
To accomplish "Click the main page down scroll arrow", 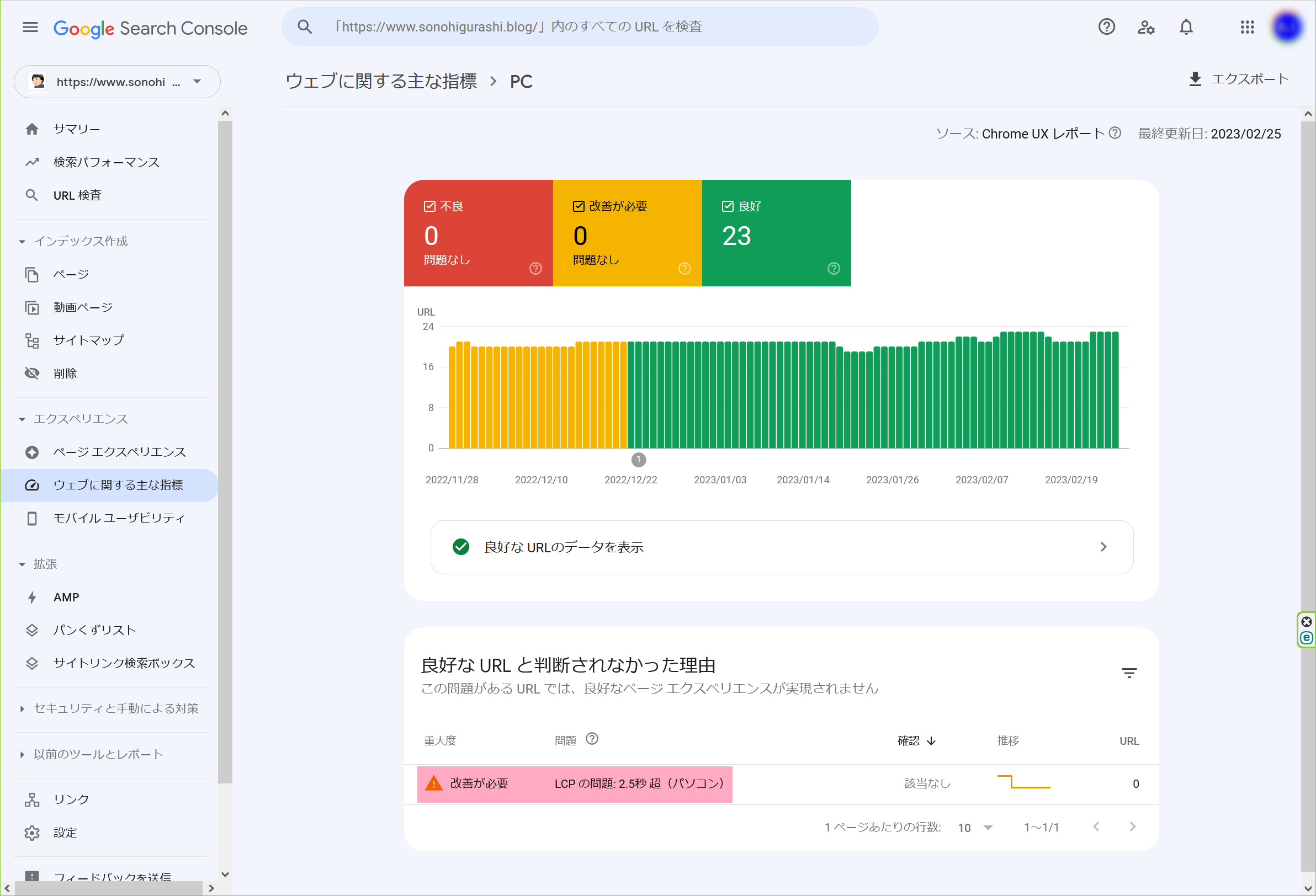I will coord(1308,888).
